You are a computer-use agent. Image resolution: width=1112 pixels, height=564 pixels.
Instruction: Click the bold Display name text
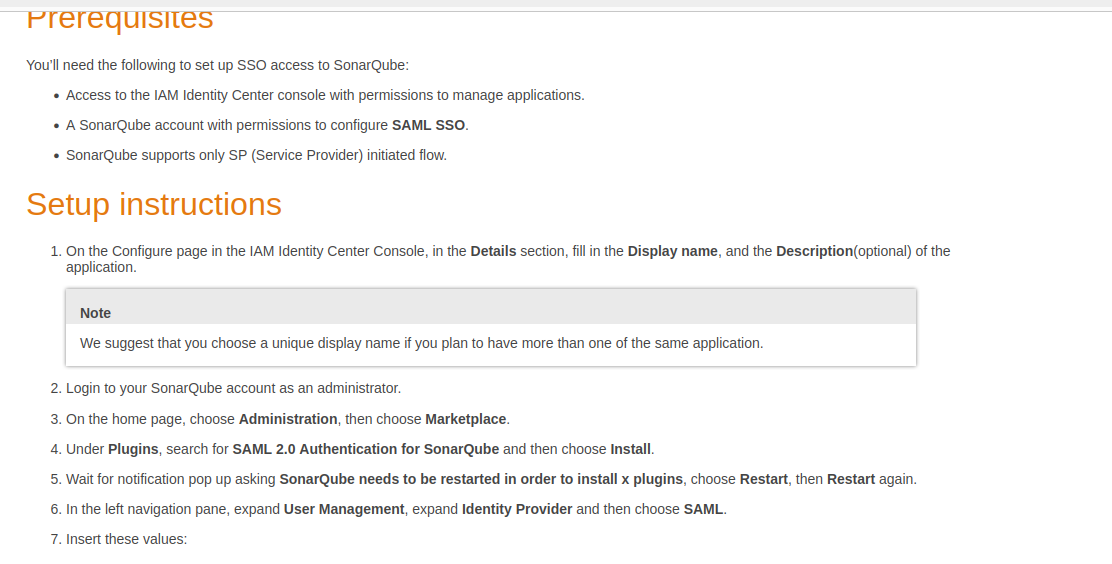(672, 251)
